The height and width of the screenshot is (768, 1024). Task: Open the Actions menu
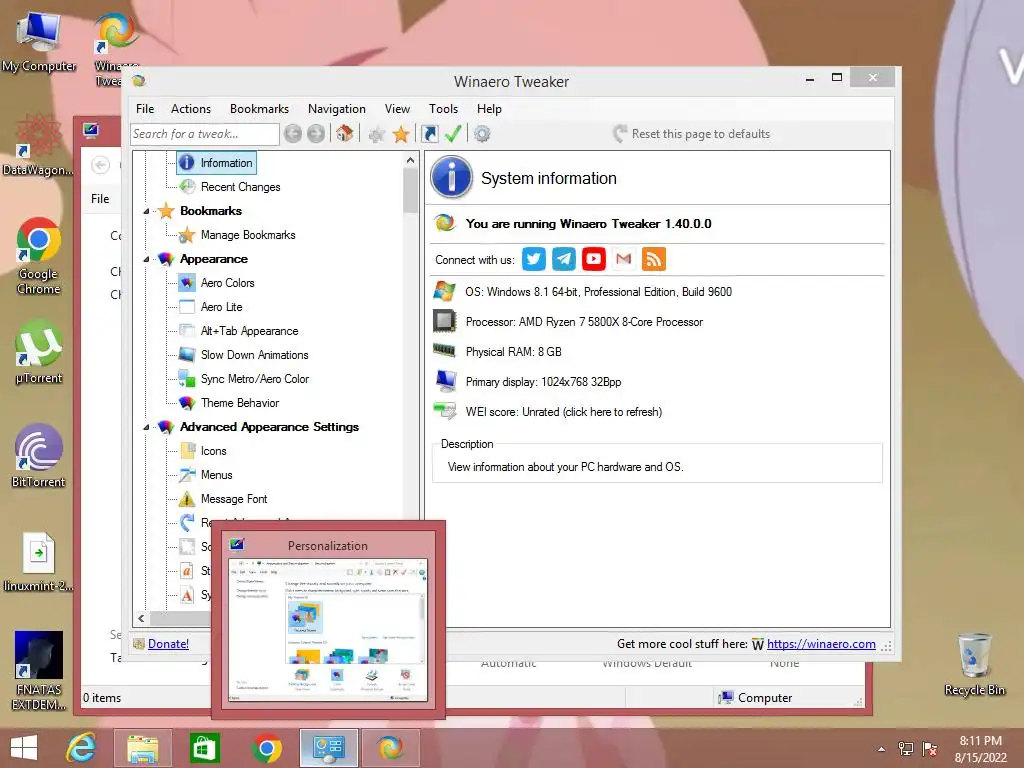(x=191, y=109)
